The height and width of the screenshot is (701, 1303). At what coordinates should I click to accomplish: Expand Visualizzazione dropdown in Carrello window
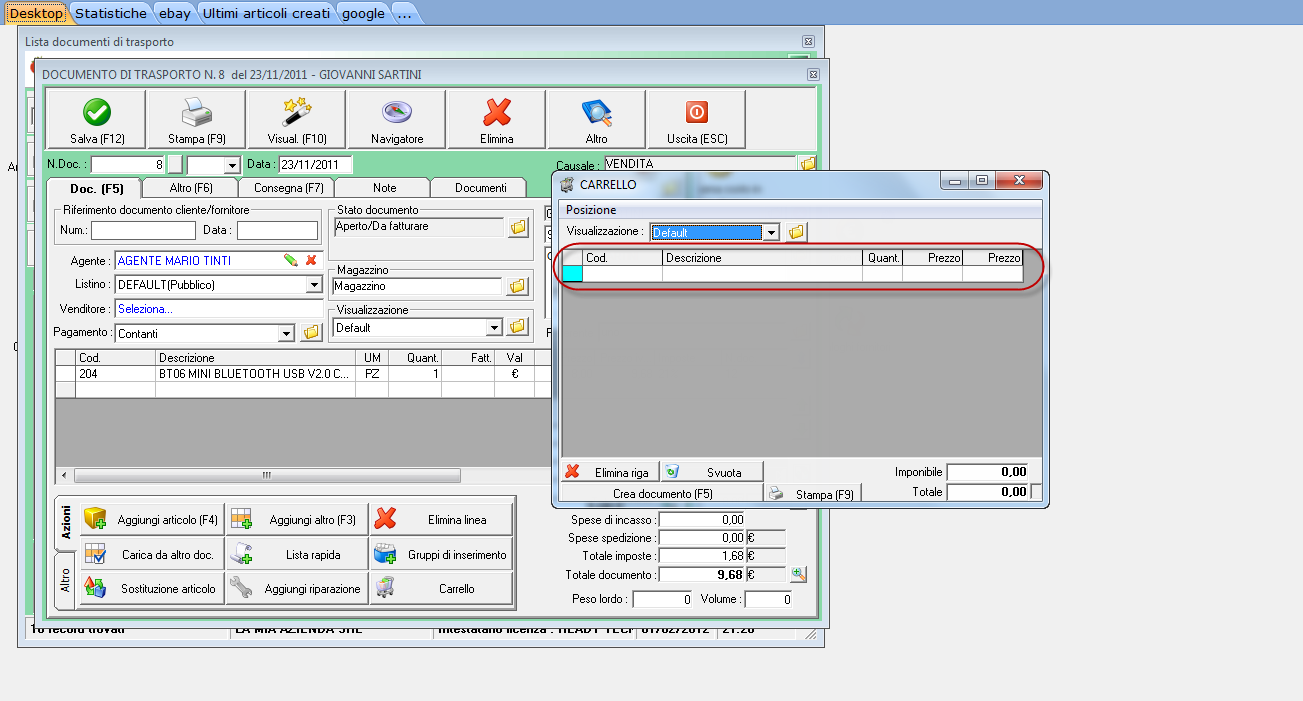(770, 233)
